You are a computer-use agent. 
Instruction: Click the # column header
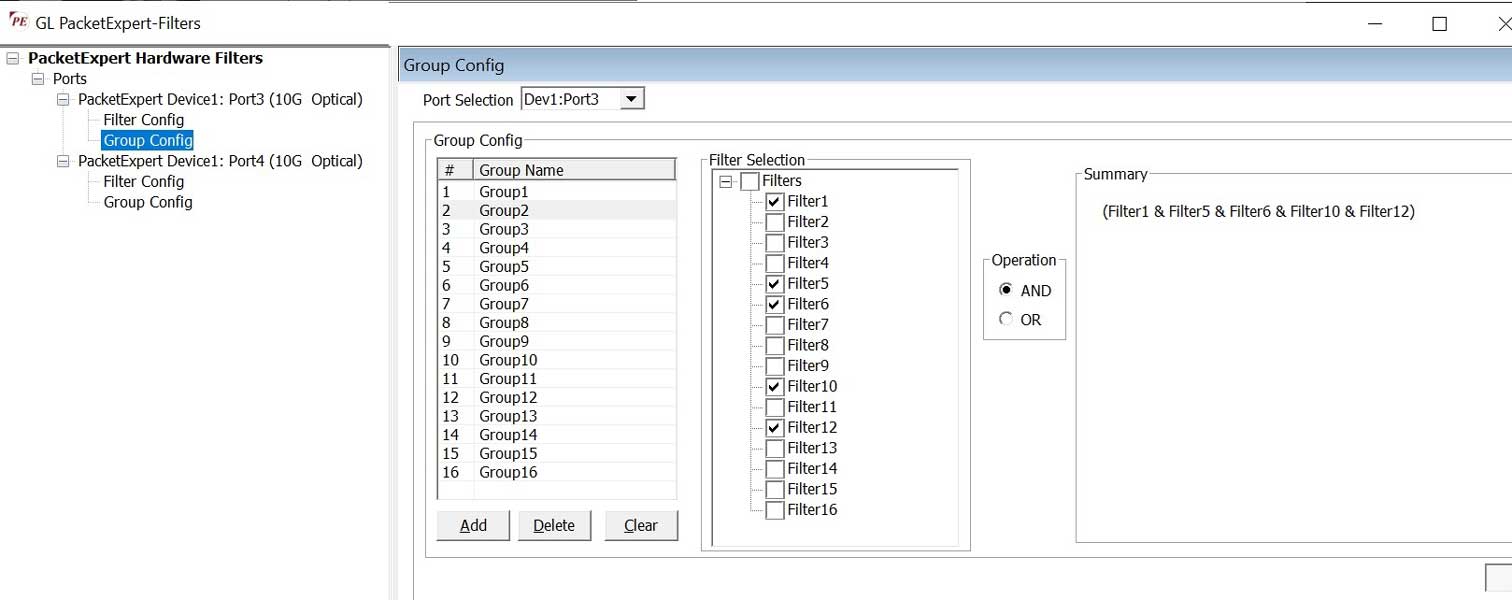tap(456, 170)
